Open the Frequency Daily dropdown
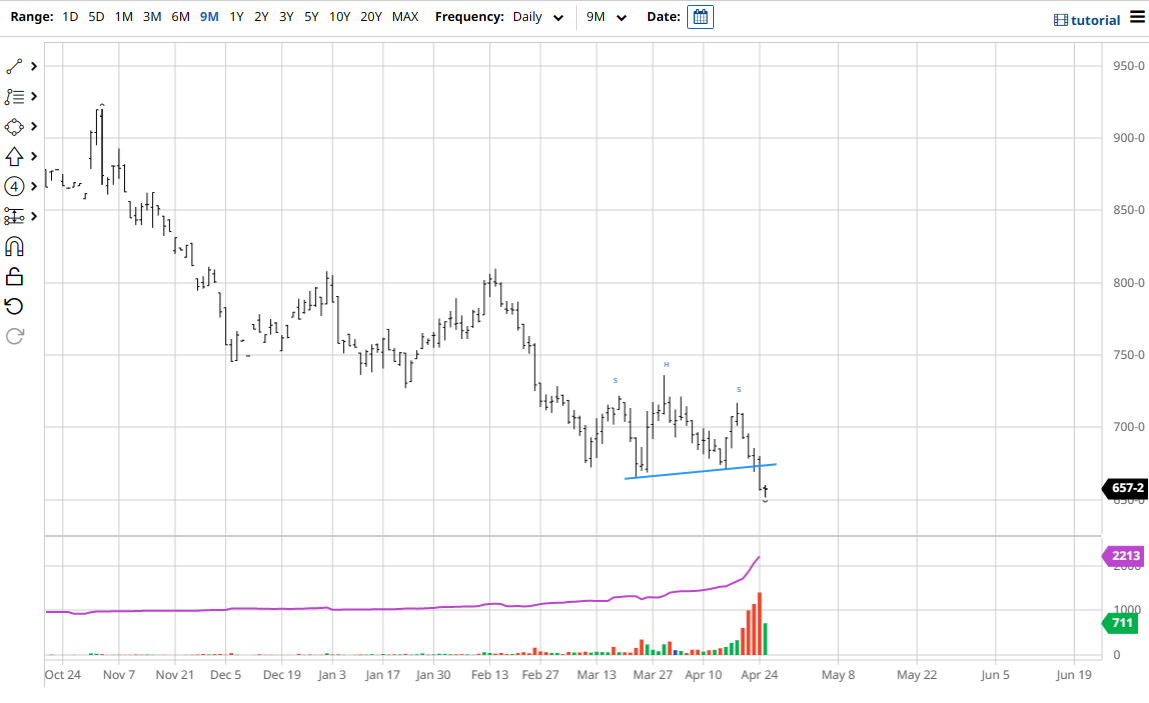 (538, 17)
